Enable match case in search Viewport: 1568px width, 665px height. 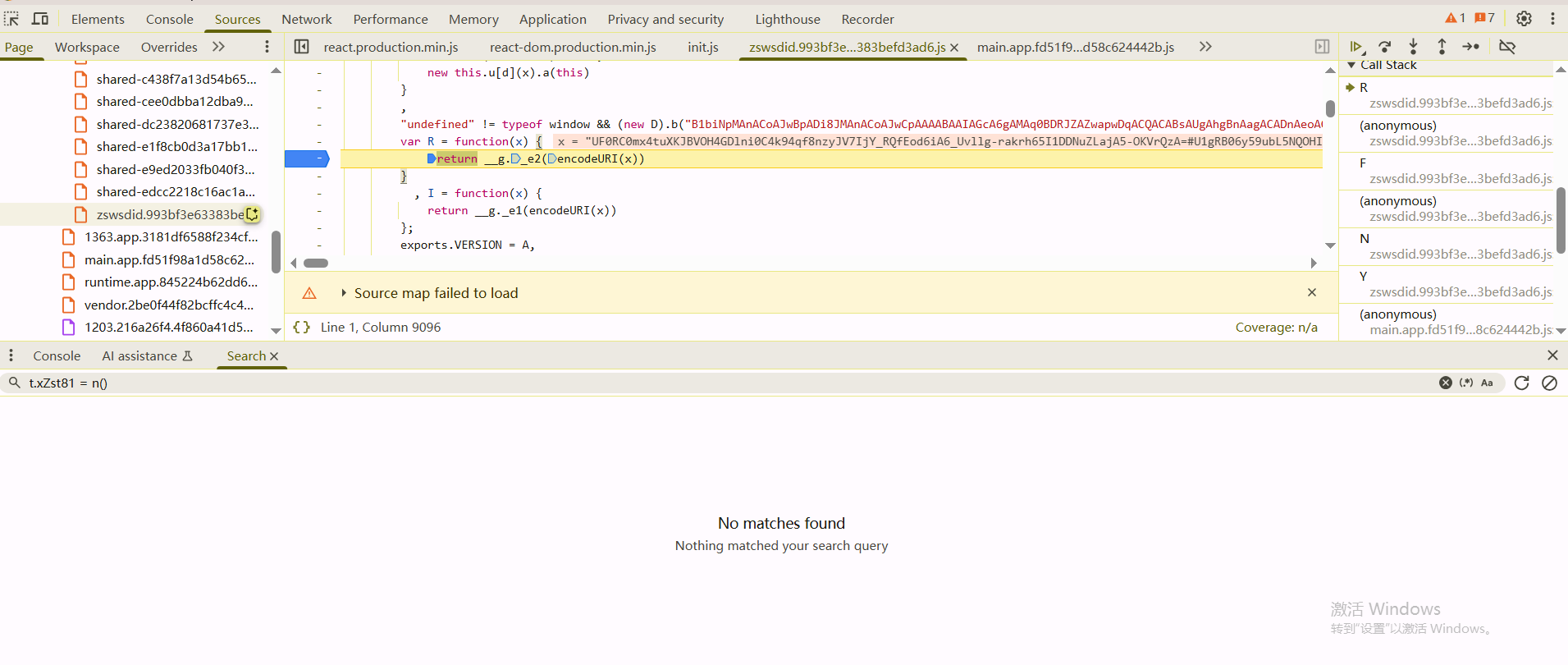1487,383
